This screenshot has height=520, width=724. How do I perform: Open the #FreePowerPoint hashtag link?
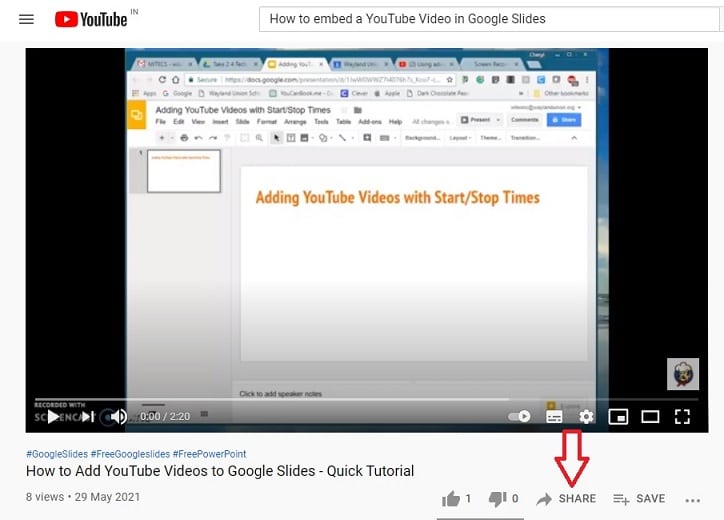coord(209,454)
